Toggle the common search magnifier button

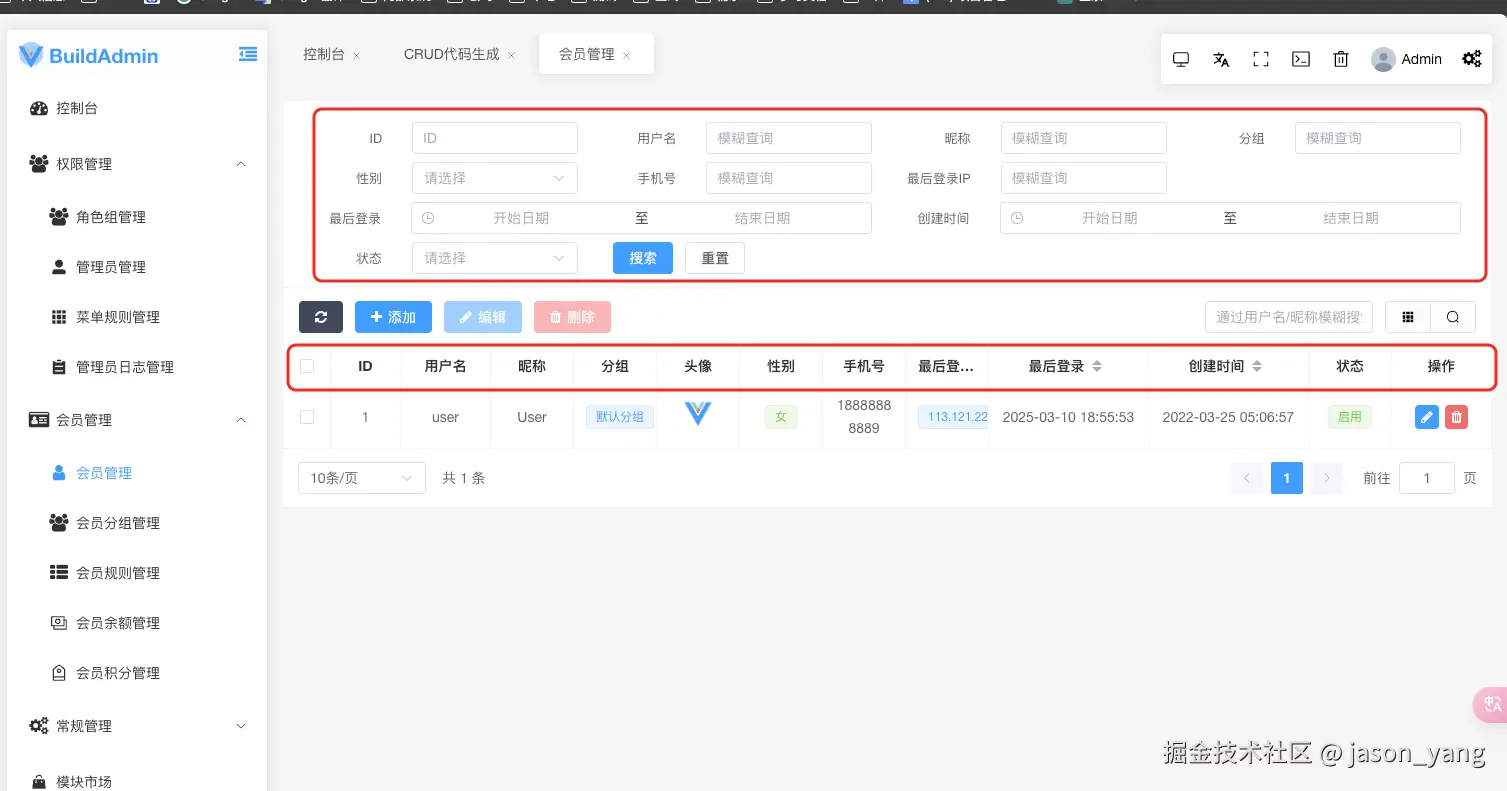[1453, 317]
